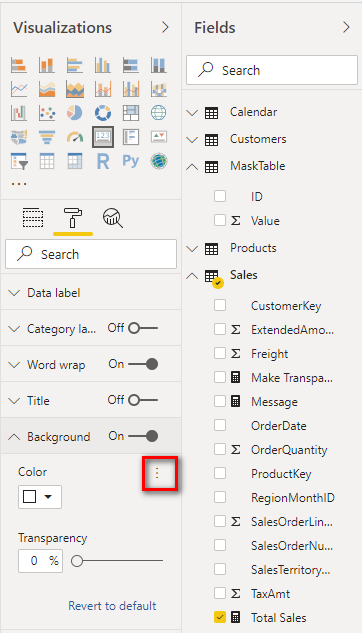This screenshot has width=363, height=633.
Task: Collapse the MaskTable table
Action: 192,166
